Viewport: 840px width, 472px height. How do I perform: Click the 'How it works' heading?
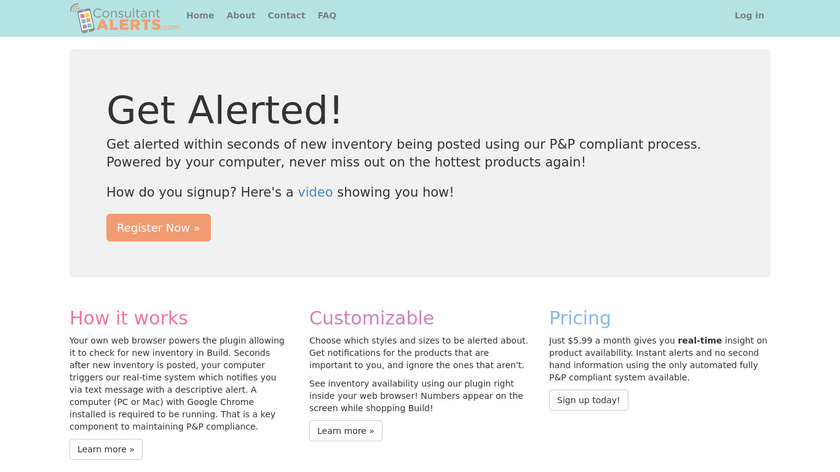[129, 318]
